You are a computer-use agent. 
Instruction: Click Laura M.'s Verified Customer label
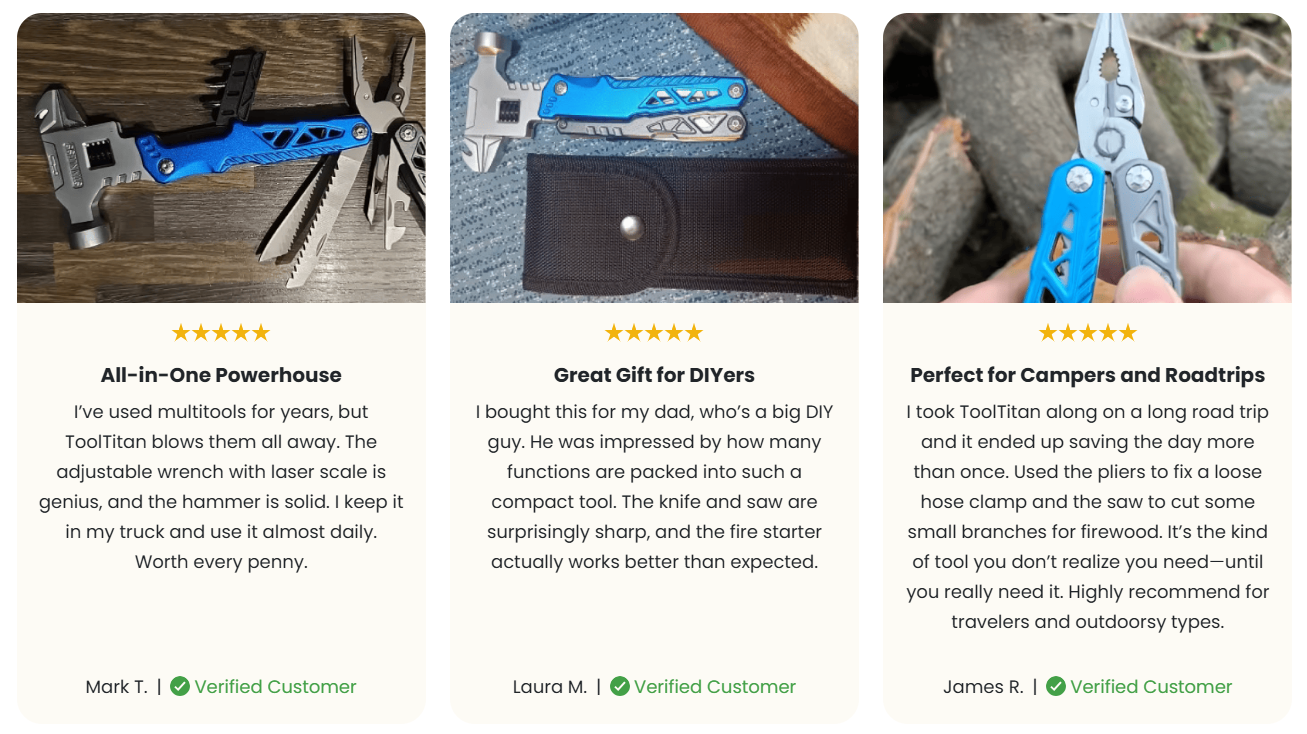pos(715,687)
